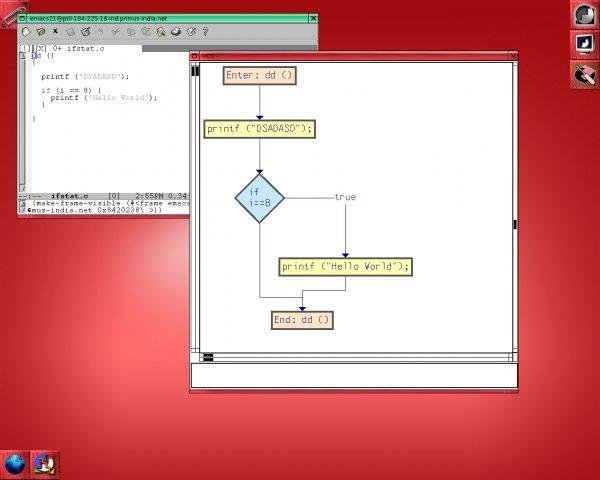
Task: Select the "Enter: dd ()" flowchart node
Action: click(x=260, y=75)
